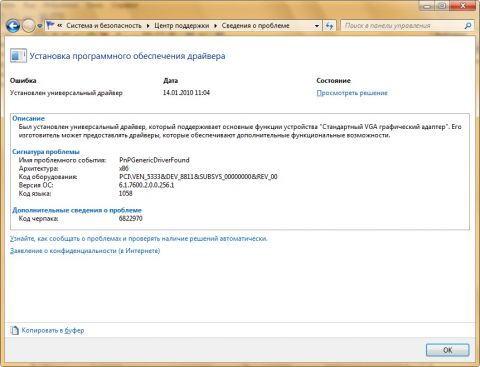
Task: Expand arrow after 'Центр поддержки'
Action: (215, 26)
